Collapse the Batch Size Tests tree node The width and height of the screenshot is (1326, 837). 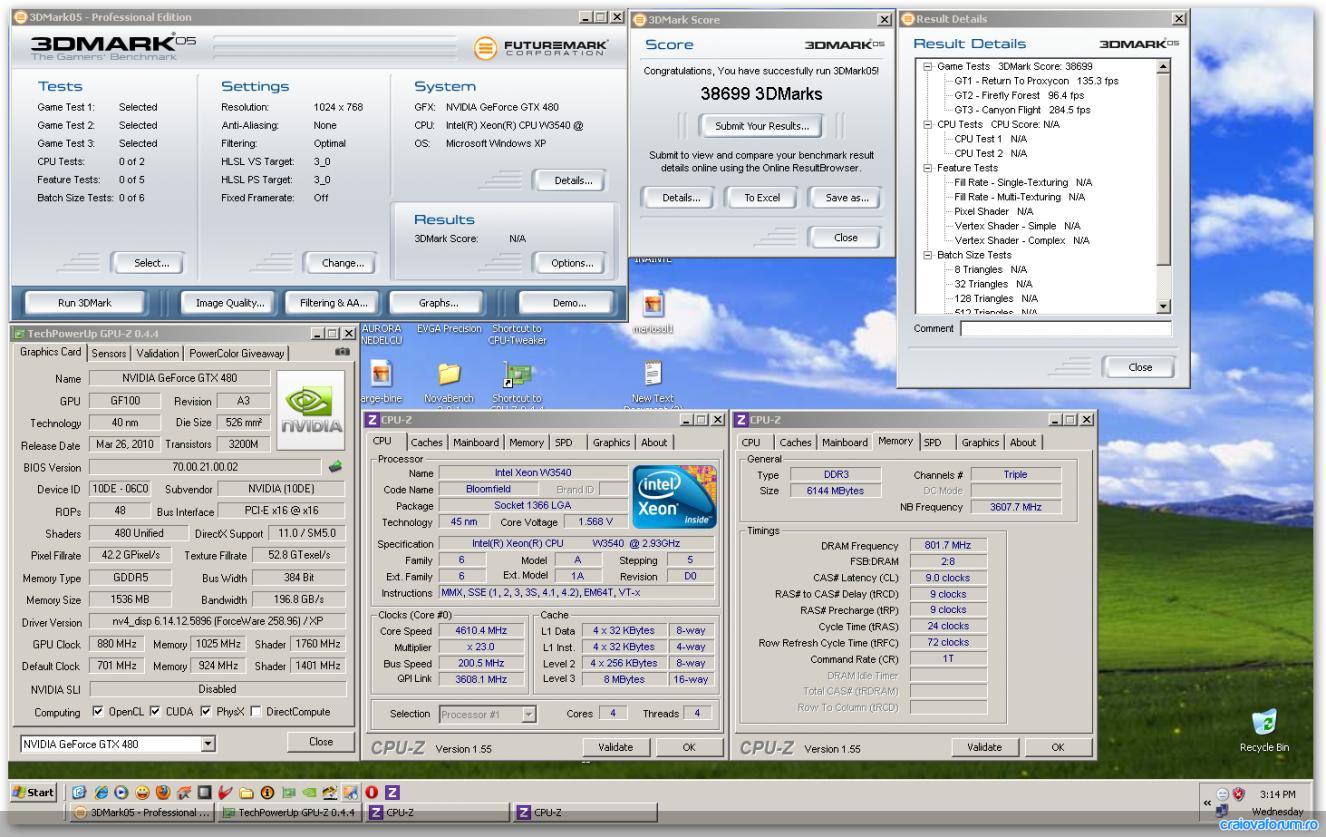click(x=927, y=256)
